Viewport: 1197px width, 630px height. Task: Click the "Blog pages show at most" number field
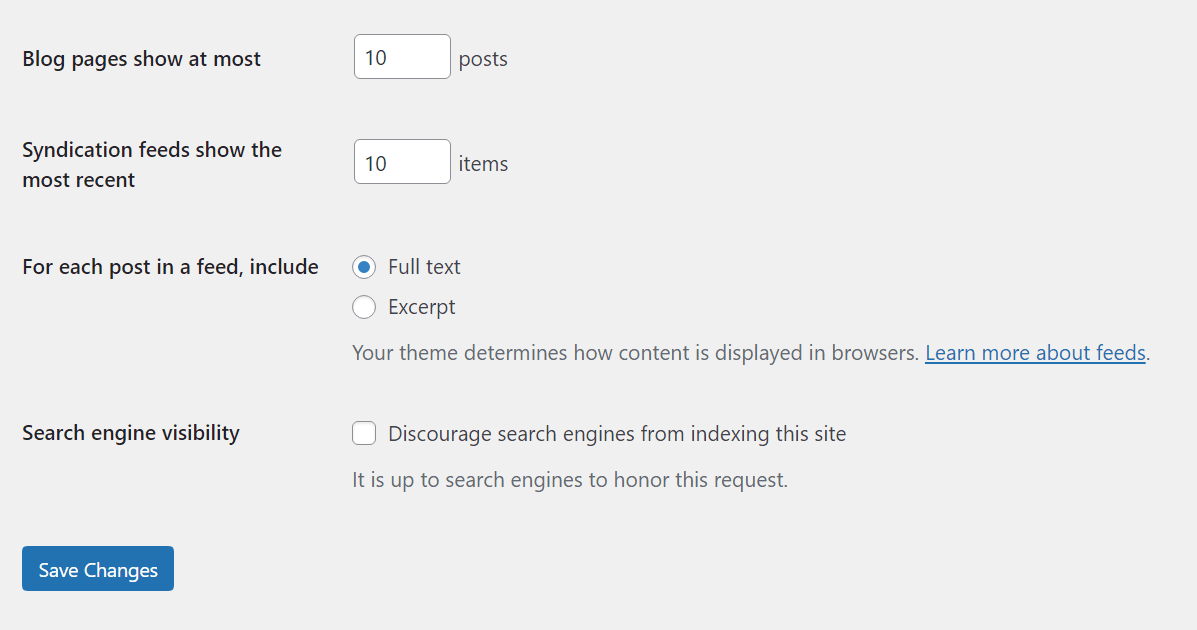(402, 57)
